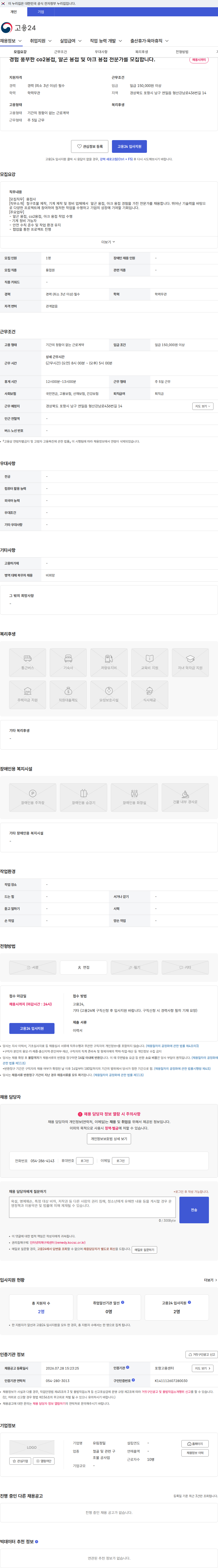The height and width of the screenshot is (1568, 218).
Task: Click info icon next to 구인인증번호
Action: point(133,1380)
